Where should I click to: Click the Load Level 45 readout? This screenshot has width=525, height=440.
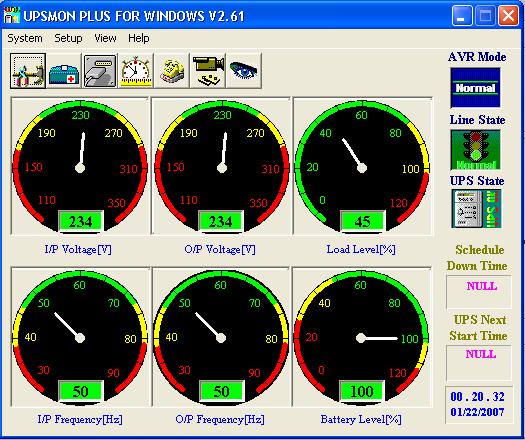pyautogui.click(x=363, y=221)
